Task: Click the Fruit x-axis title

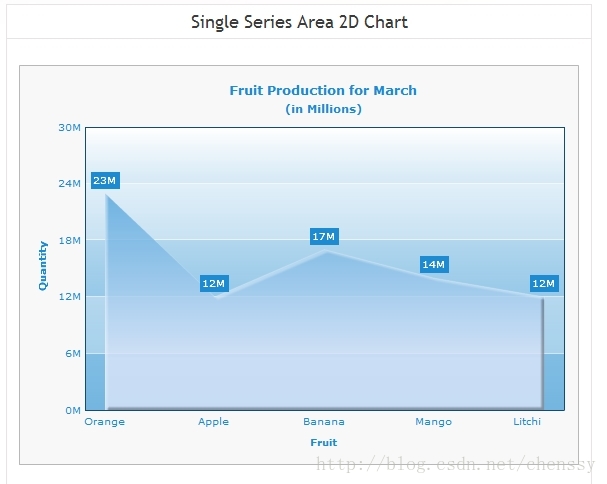Action: click(324, 443)
